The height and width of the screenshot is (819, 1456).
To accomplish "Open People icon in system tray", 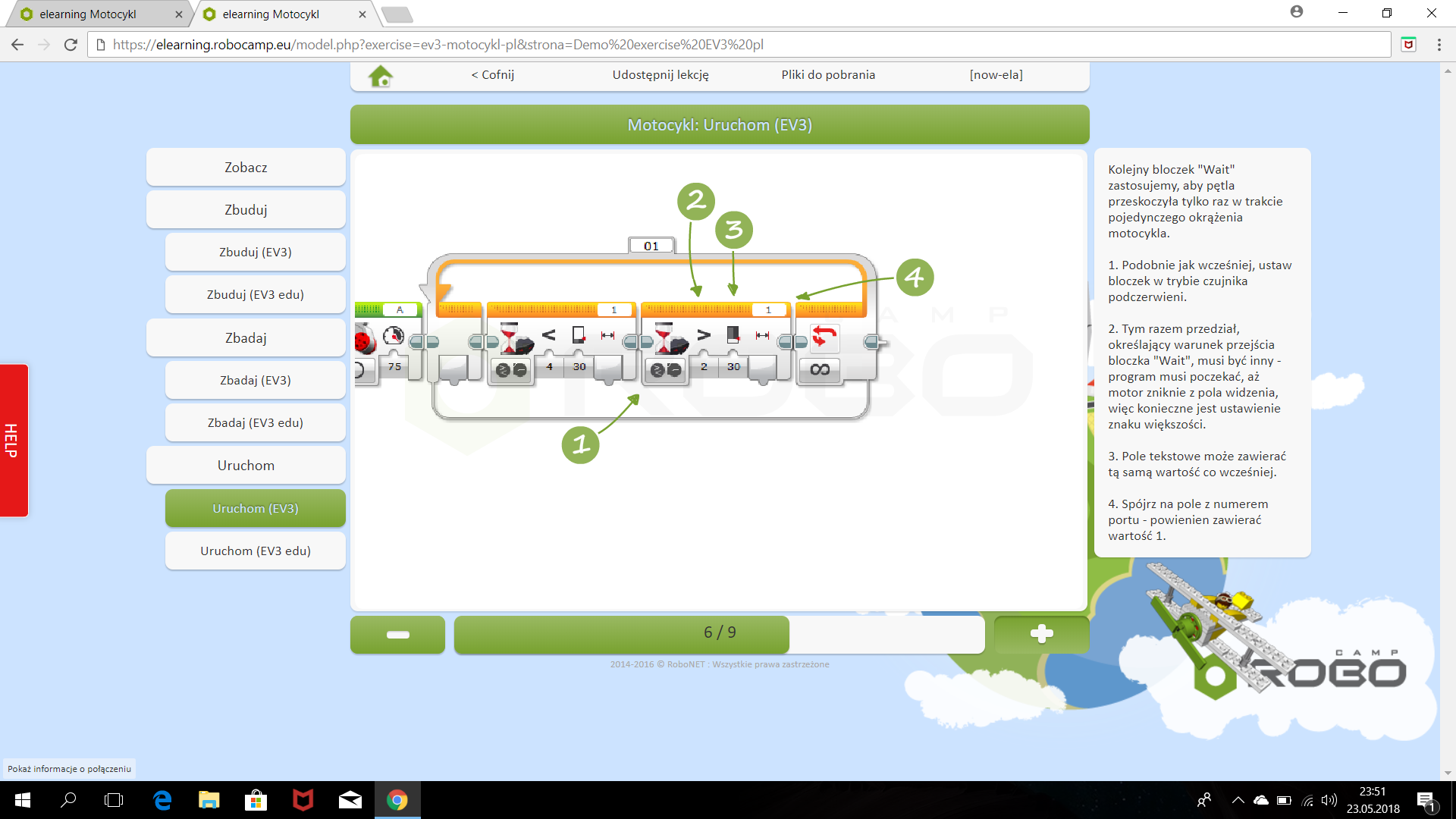I will 1203,801.
